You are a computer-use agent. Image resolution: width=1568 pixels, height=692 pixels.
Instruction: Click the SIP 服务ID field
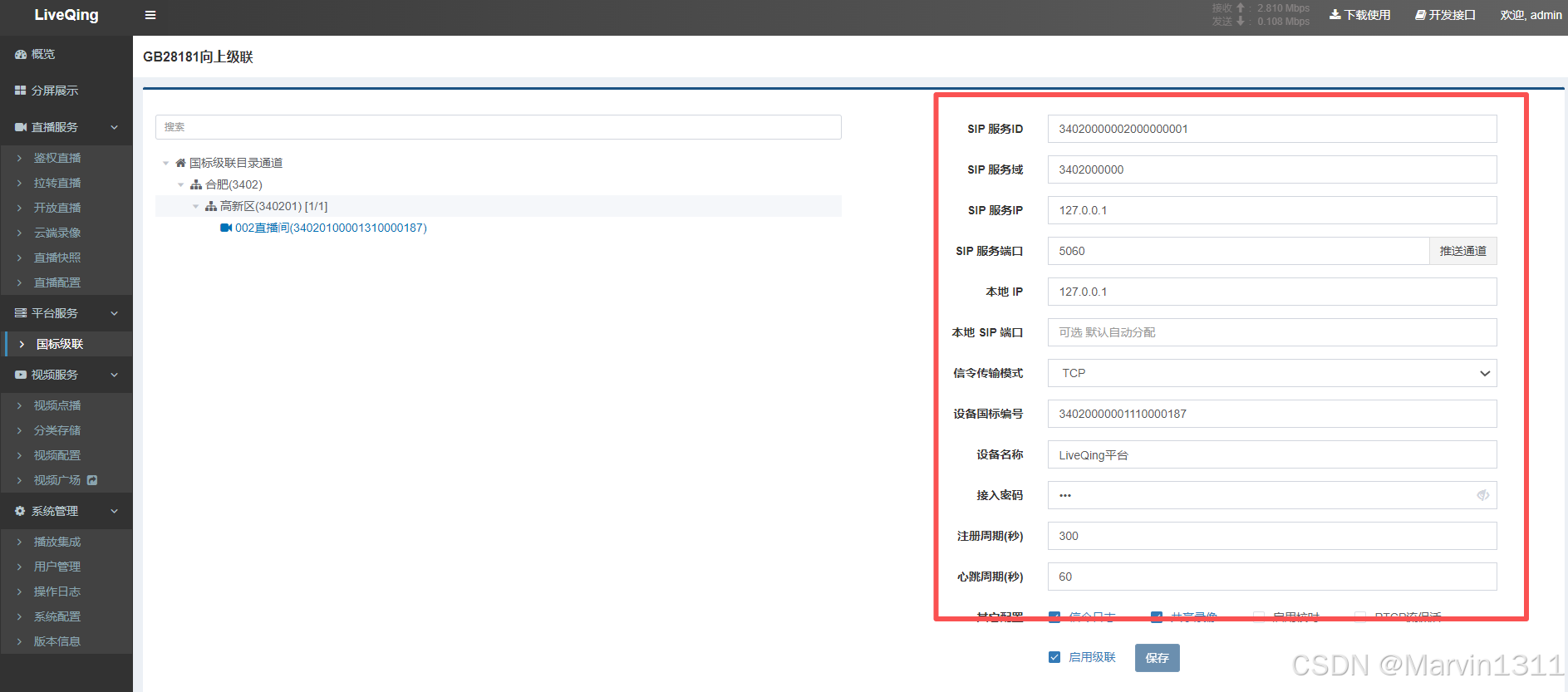click(x=1272, y=129)
